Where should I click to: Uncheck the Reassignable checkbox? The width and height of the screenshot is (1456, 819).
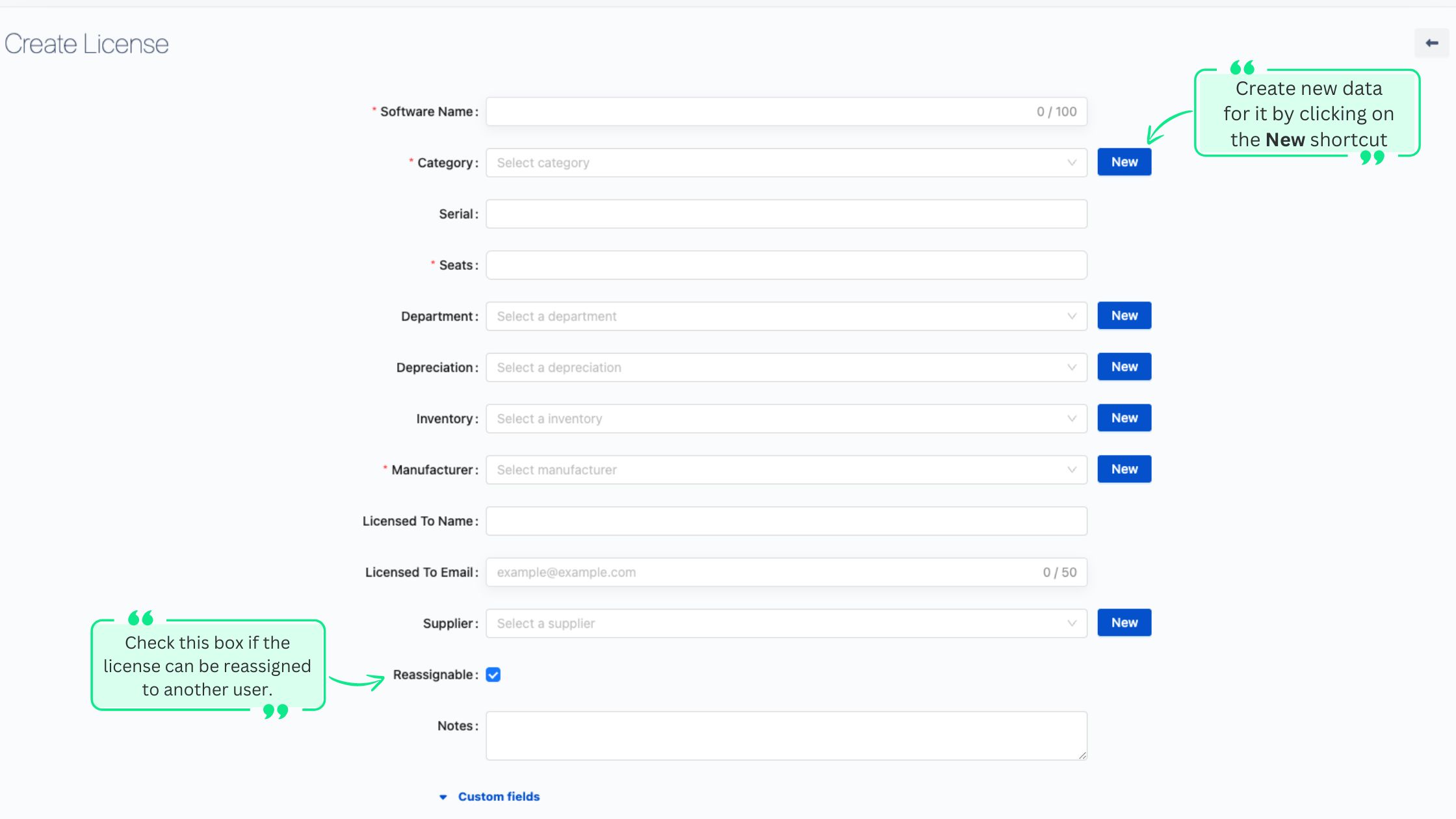[493, 675]
